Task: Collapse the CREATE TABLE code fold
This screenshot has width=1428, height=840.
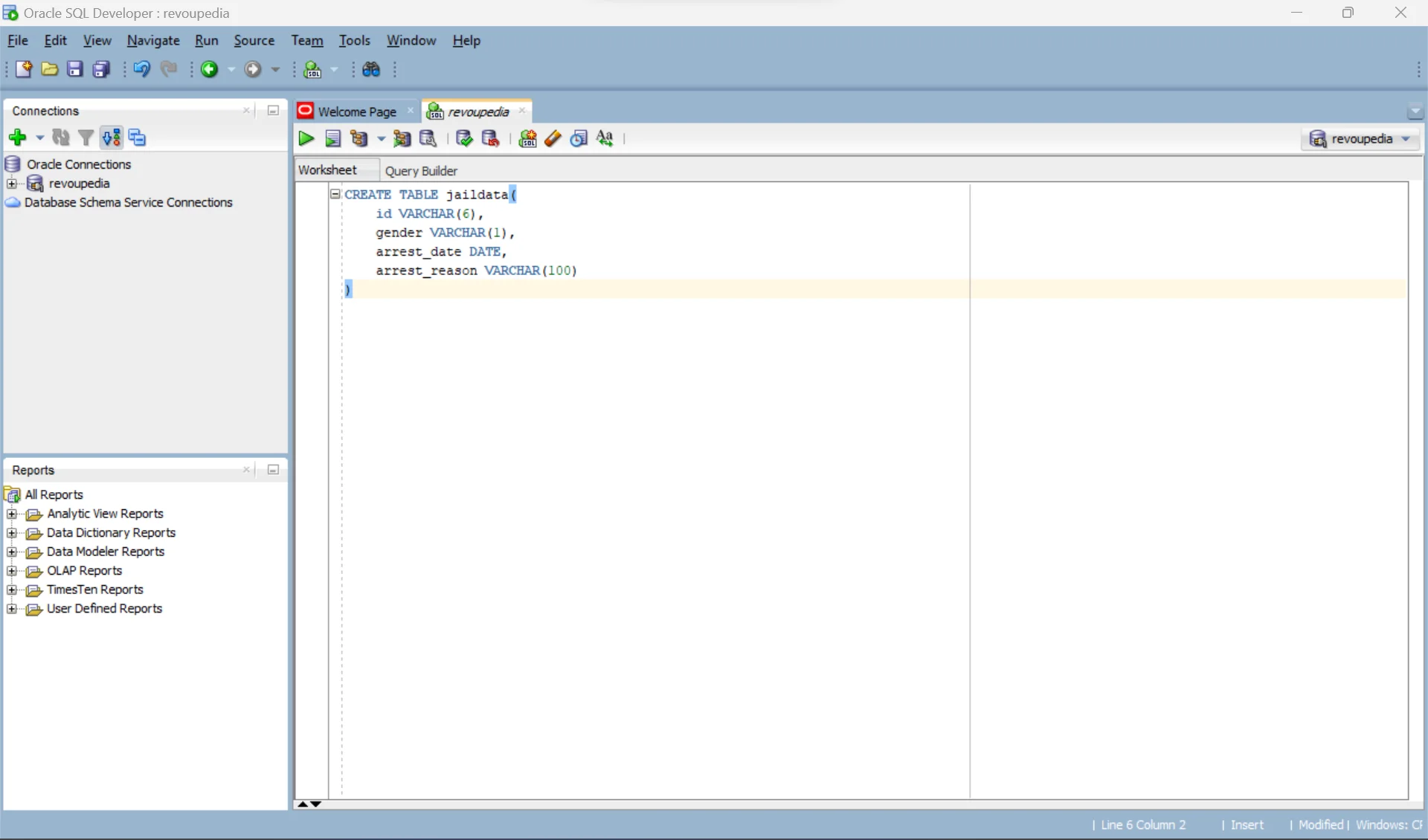Action: 335,194
